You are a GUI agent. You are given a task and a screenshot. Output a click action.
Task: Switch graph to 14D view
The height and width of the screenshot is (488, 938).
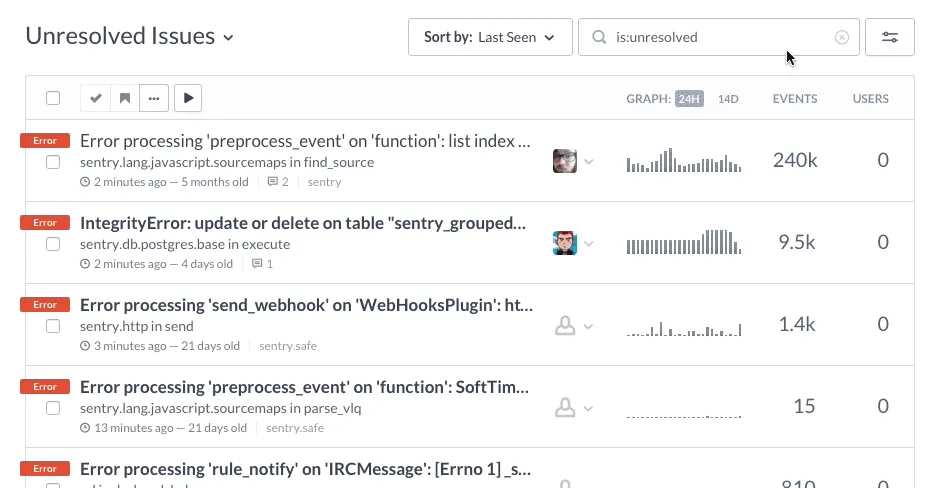point(728,99)
